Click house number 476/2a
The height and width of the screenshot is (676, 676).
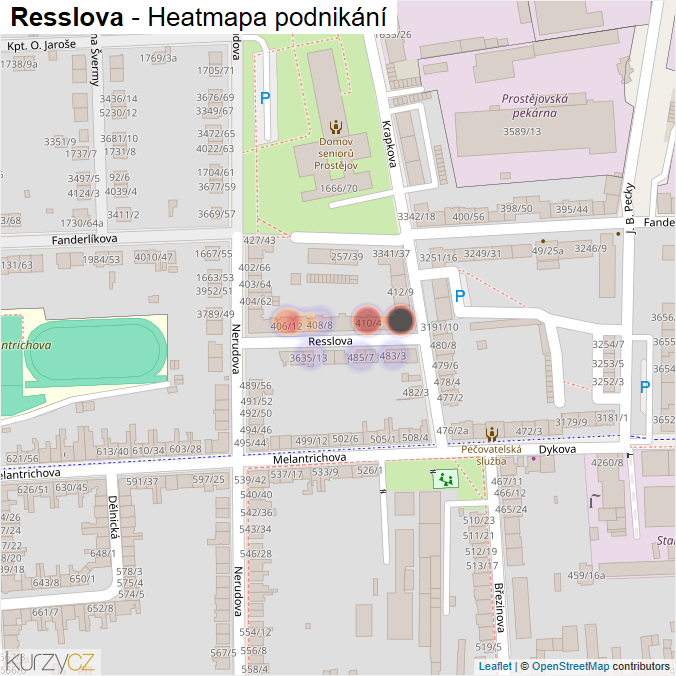click(x=452, y=431)
